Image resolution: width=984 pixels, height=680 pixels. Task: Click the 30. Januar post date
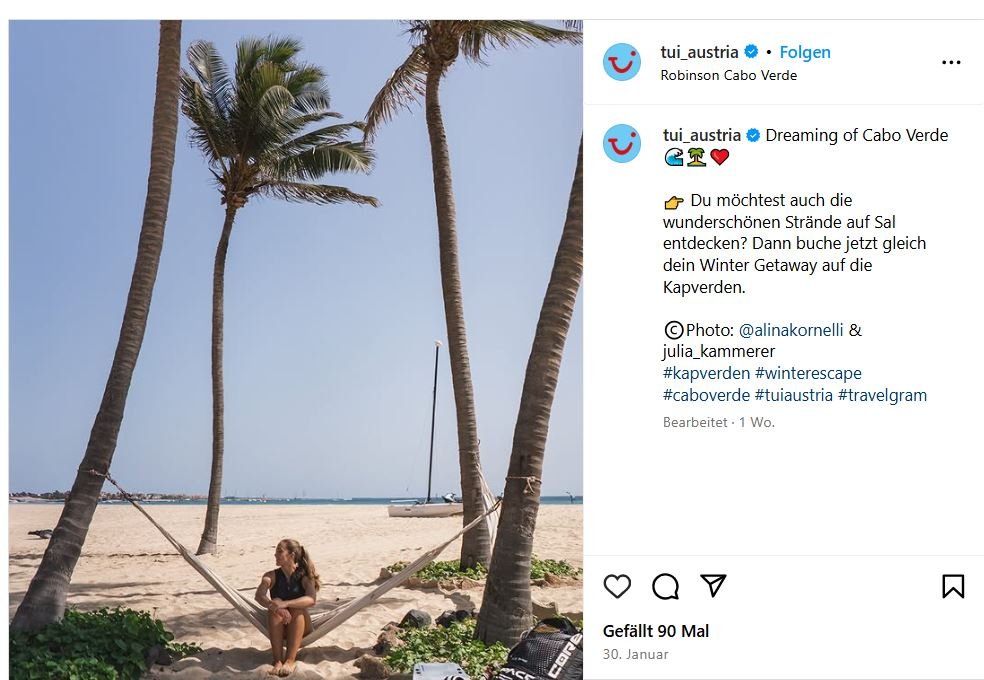tap(635, 654)
